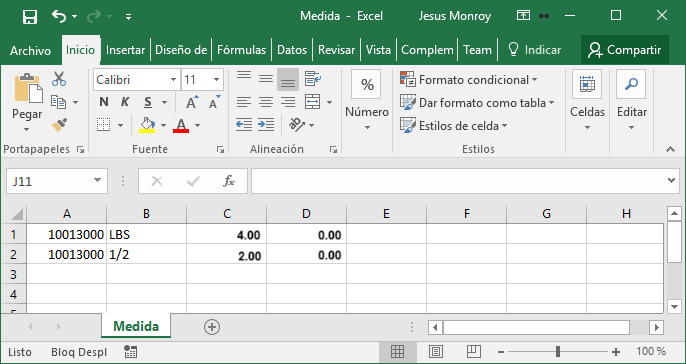Click the select all corner triangle

tap(18, 214)
